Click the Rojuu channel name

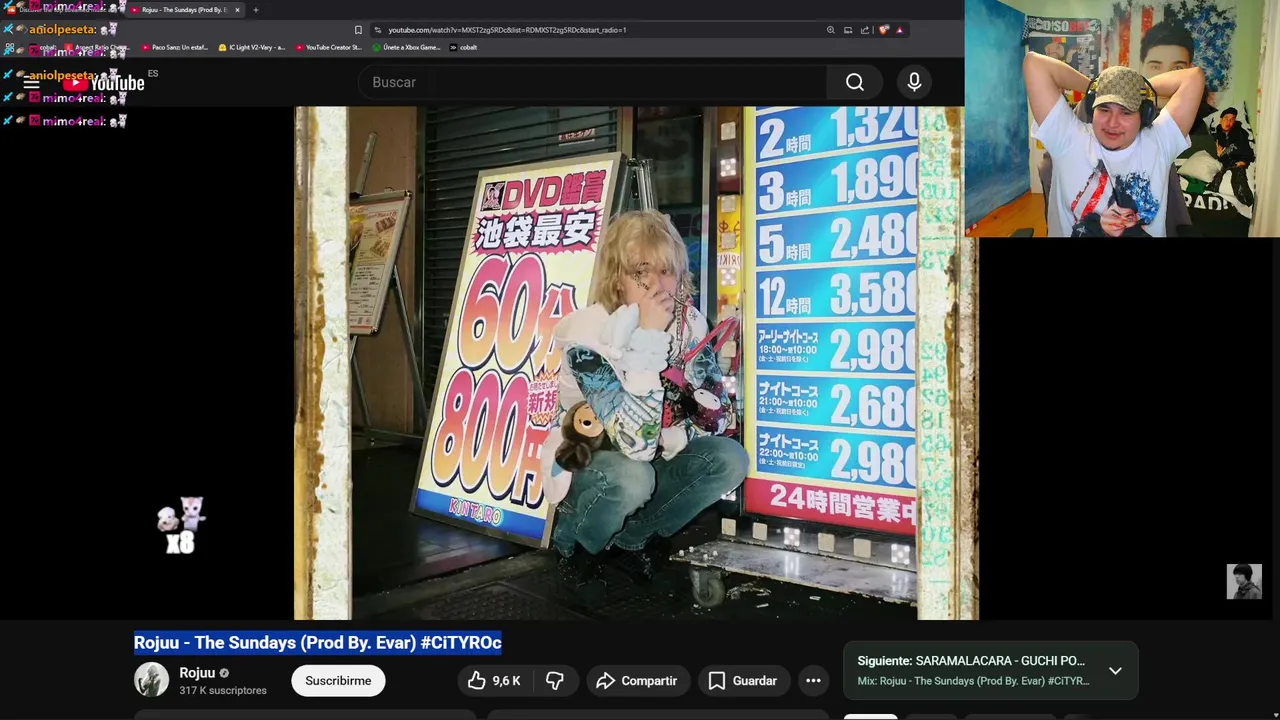[x=197, y=673]
